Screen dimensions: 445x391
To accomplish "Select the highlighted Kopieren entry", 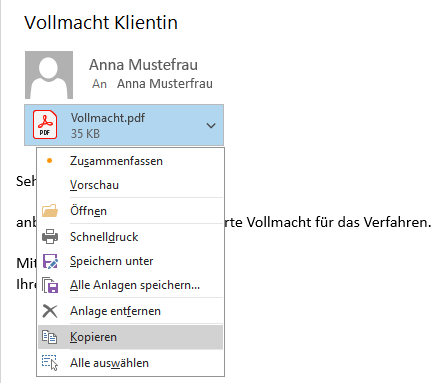I will tap(131, 337).
